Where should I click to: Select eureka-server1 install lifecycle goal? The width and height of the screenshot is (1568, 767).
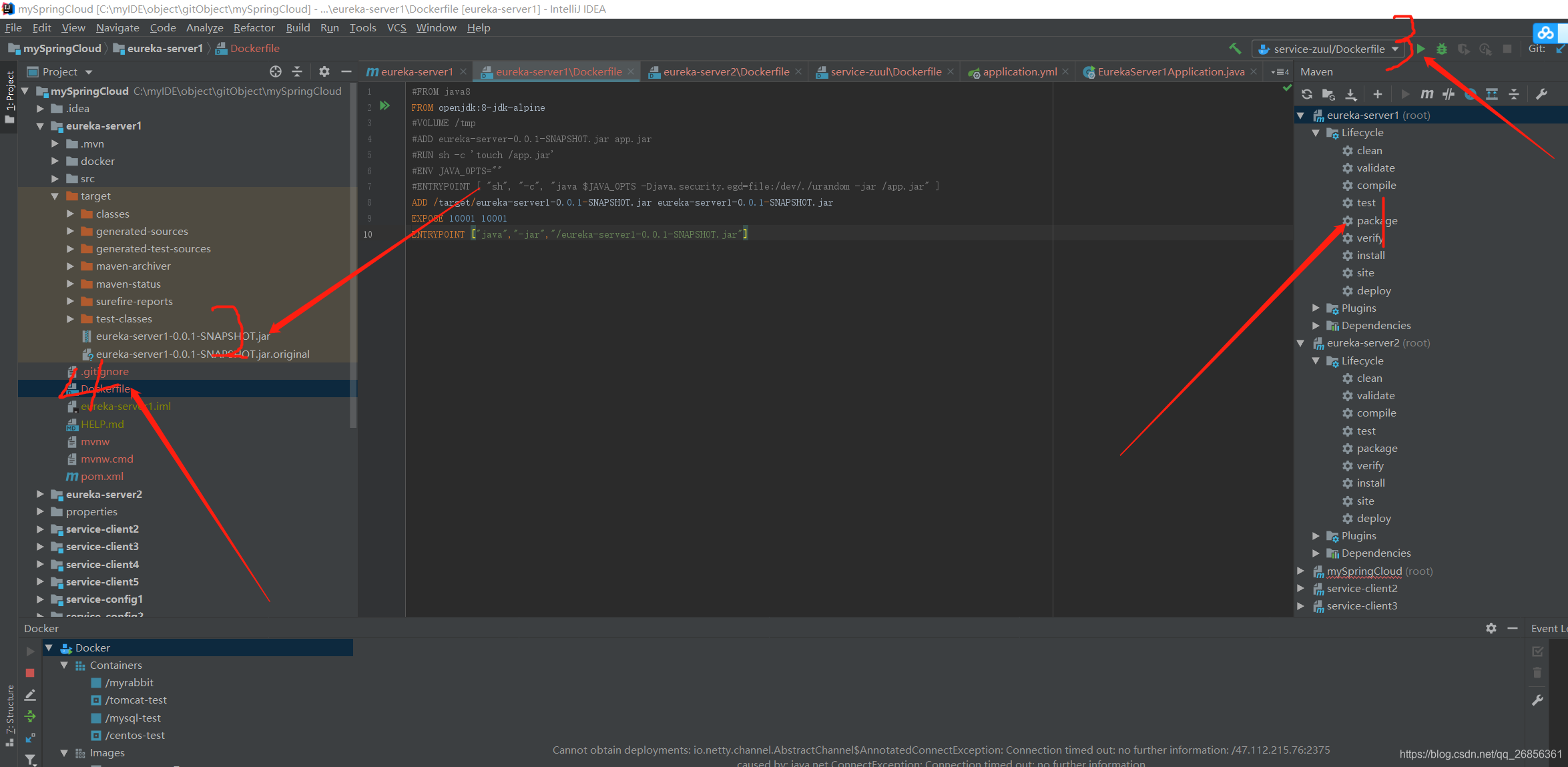coord(1370,255)
